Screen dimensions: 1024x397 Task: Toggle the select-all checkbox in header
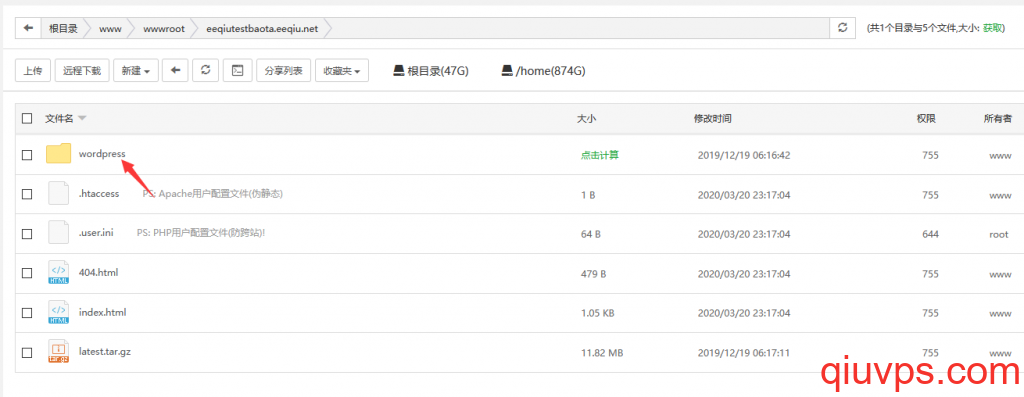(x=27, y=118)
